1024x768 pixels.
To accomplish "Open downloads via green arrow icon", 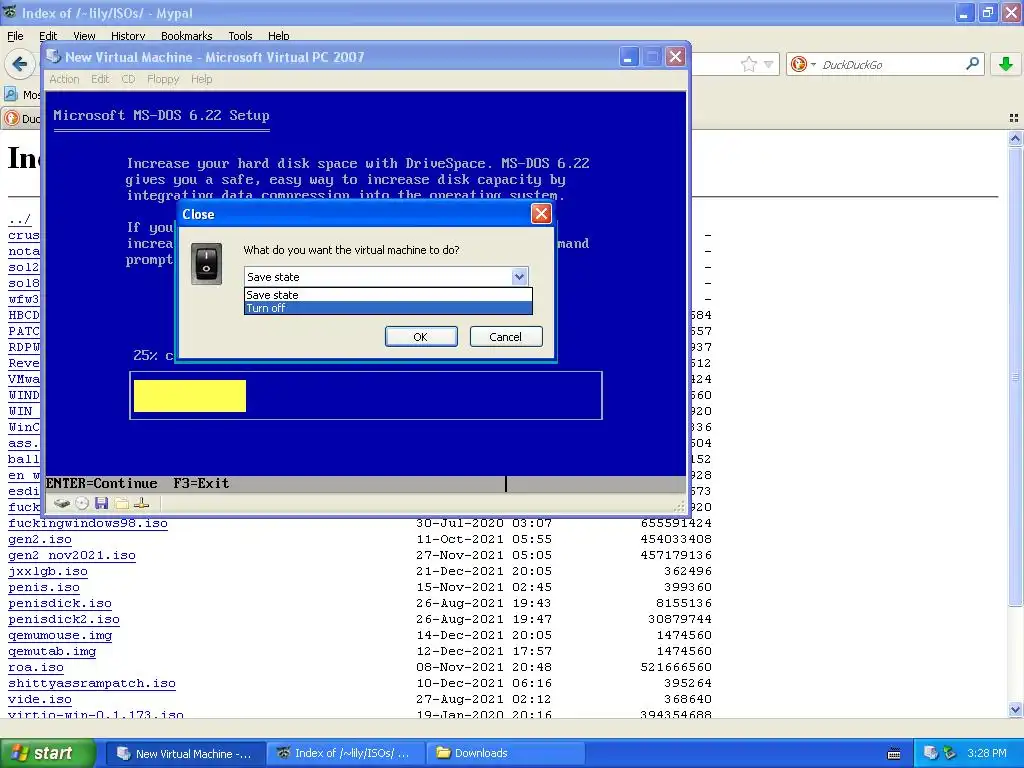I will pos(1006,64).
